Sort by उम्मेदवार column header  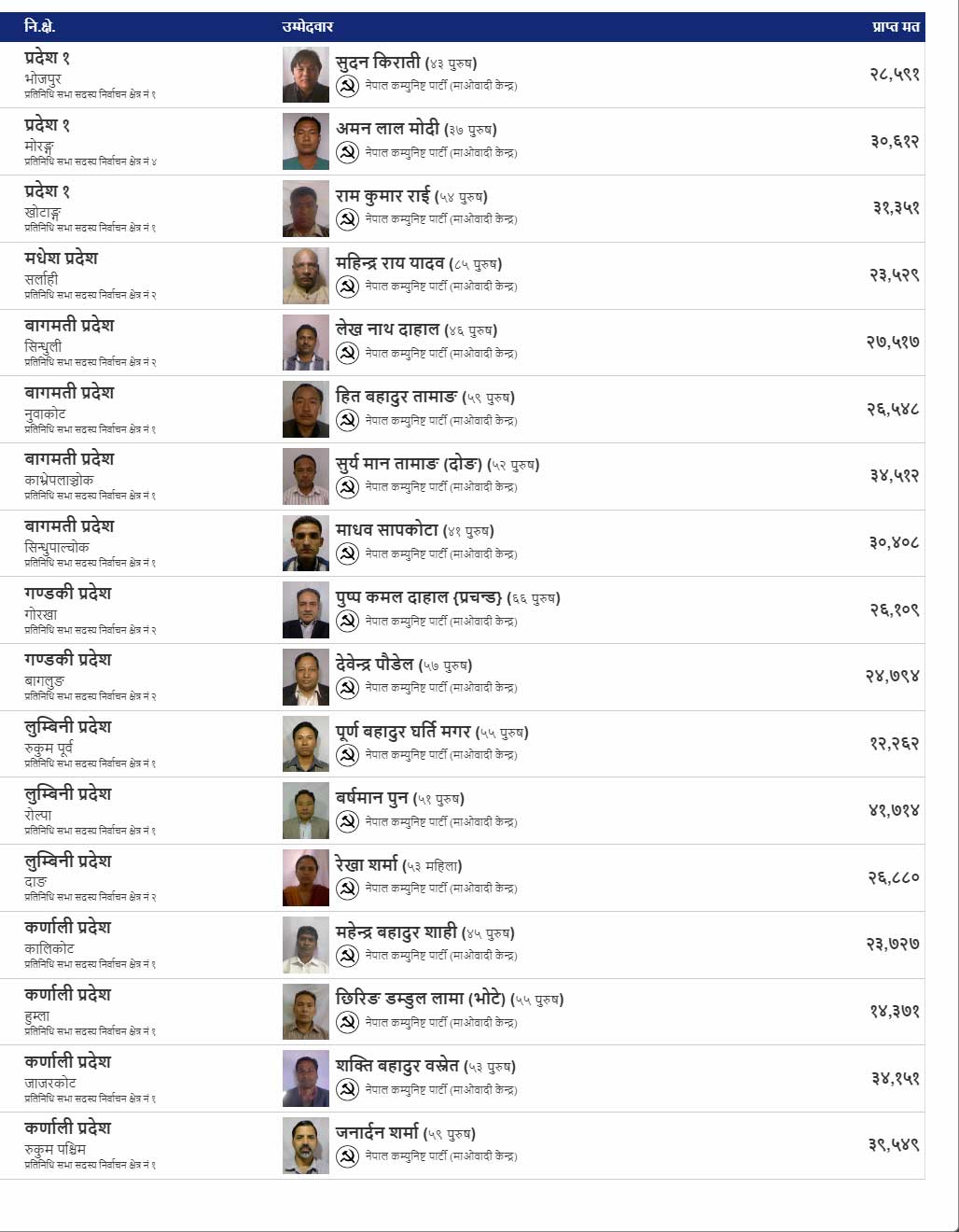[x=308, y=27]
